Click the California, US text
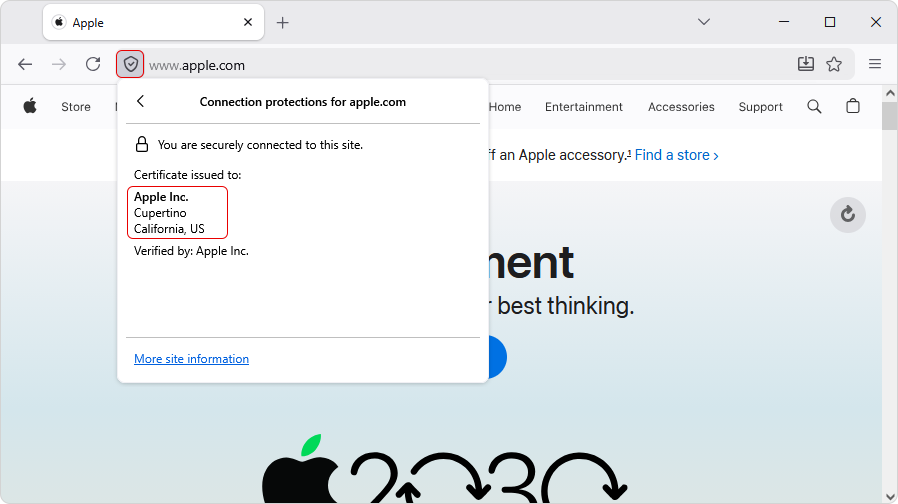Image resolution: width=898 pixels, height=504 pixels. point(169,229)
